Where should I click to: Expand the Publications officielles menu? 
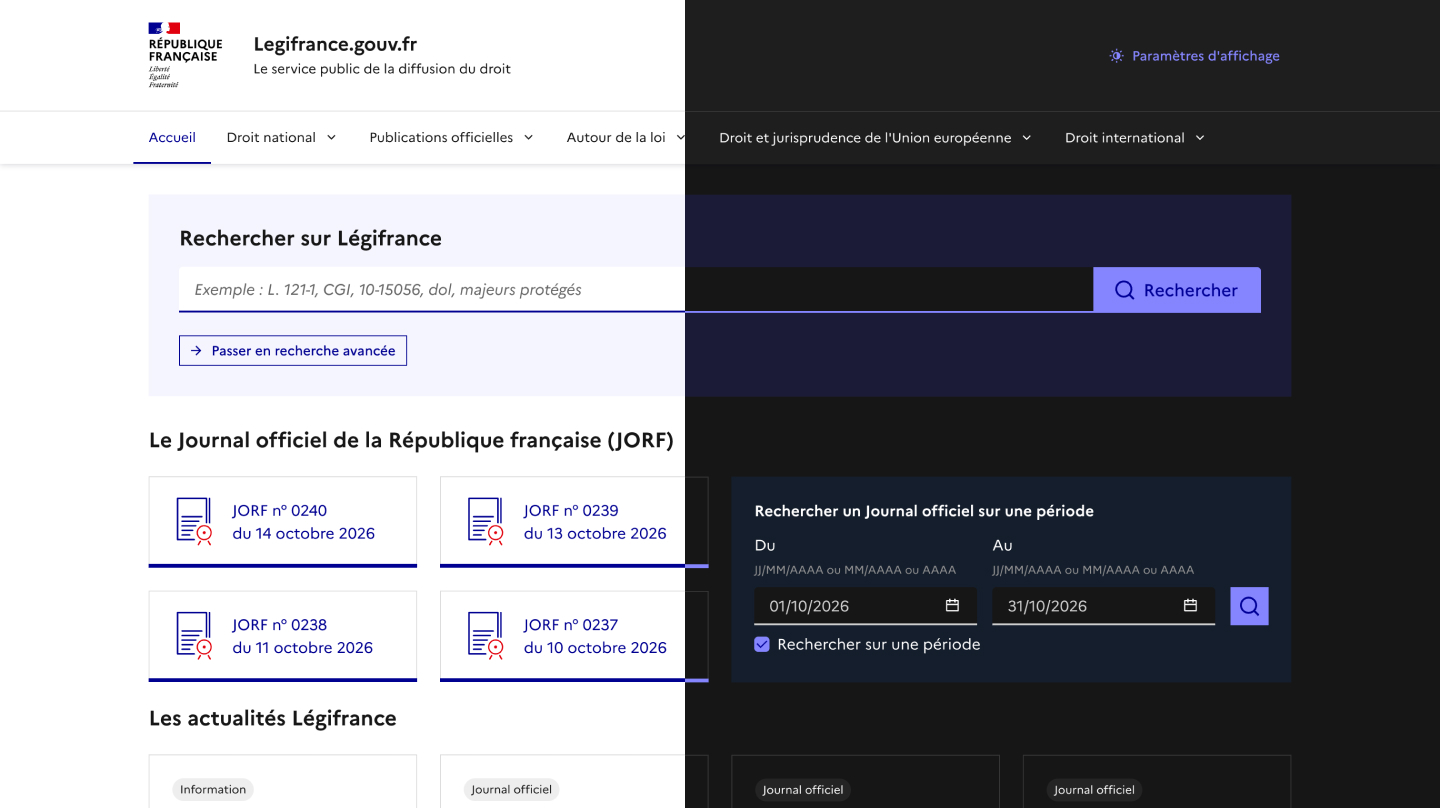click(x=451, y=138)
